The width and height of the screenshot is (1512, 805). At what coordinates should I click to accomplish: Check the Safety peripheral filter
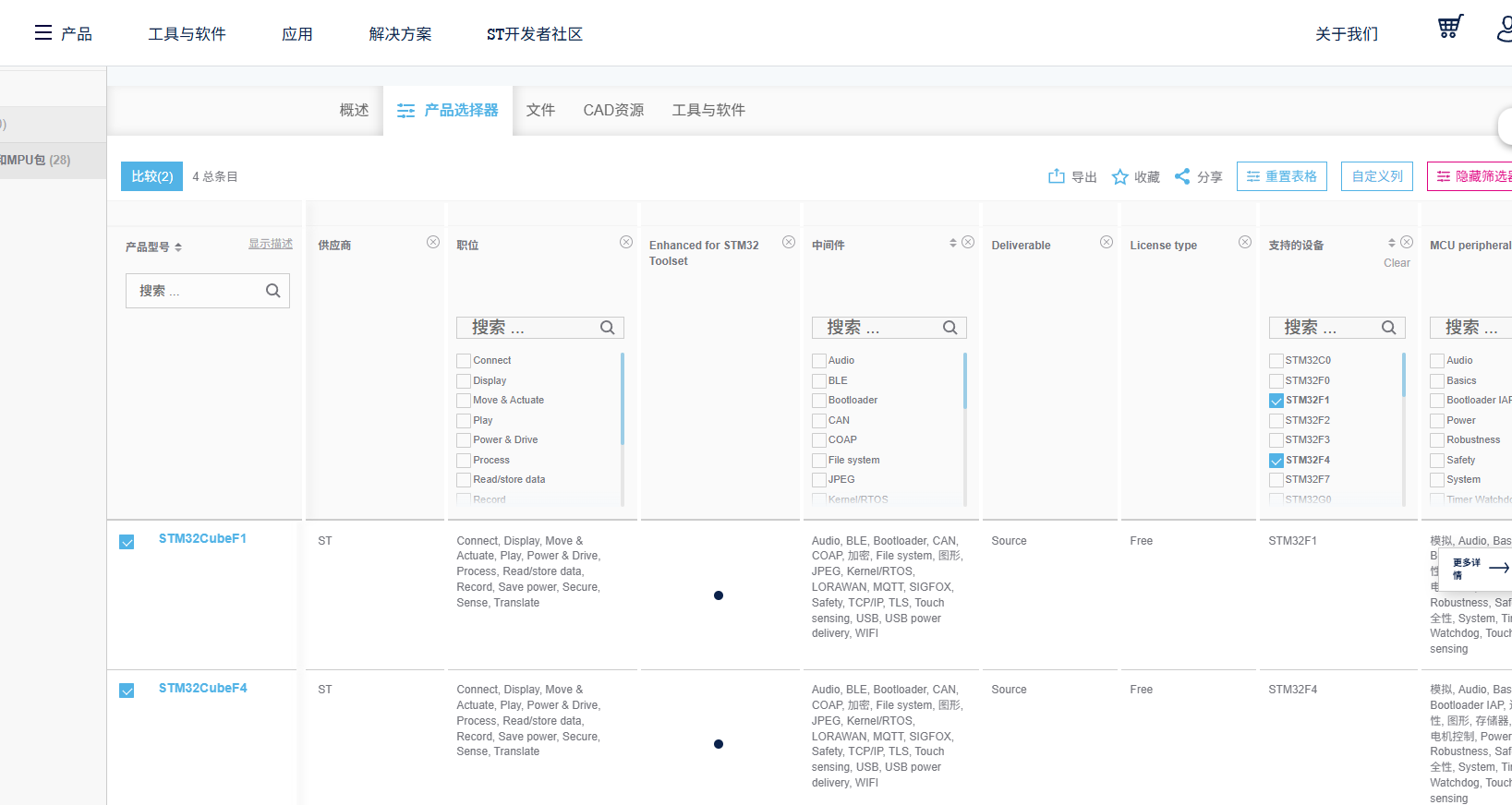point(1437,461)
